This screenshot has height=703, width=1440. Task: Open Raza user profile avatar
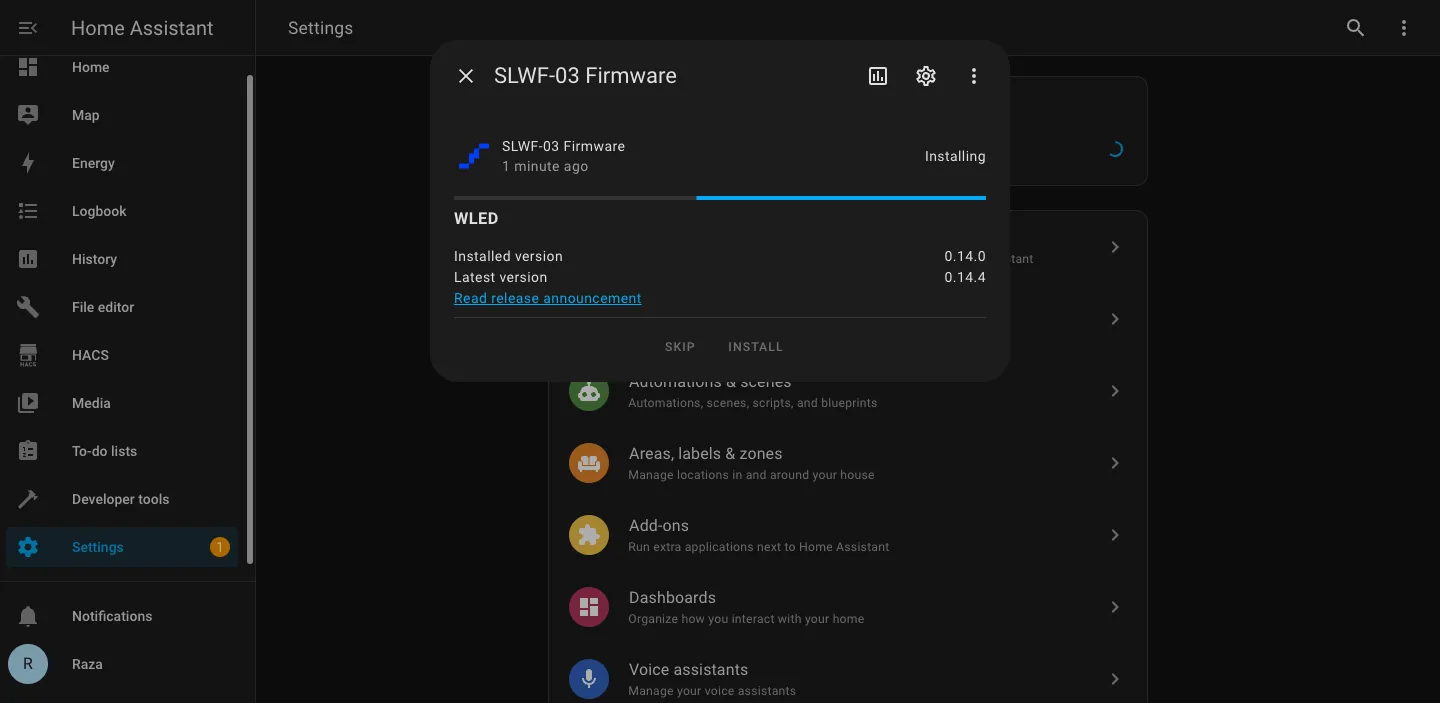[x=28, y=664]
